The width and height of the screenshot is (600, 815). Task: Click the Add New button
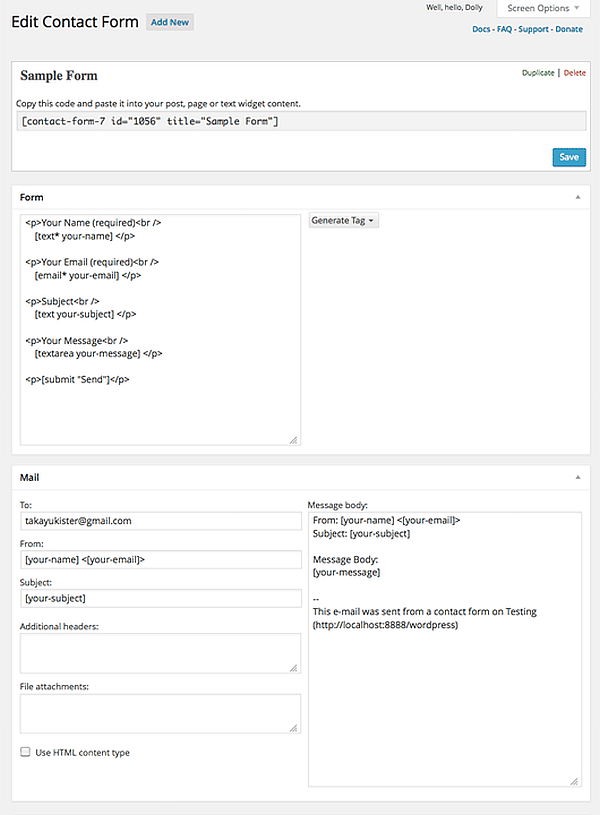[169, 22]
